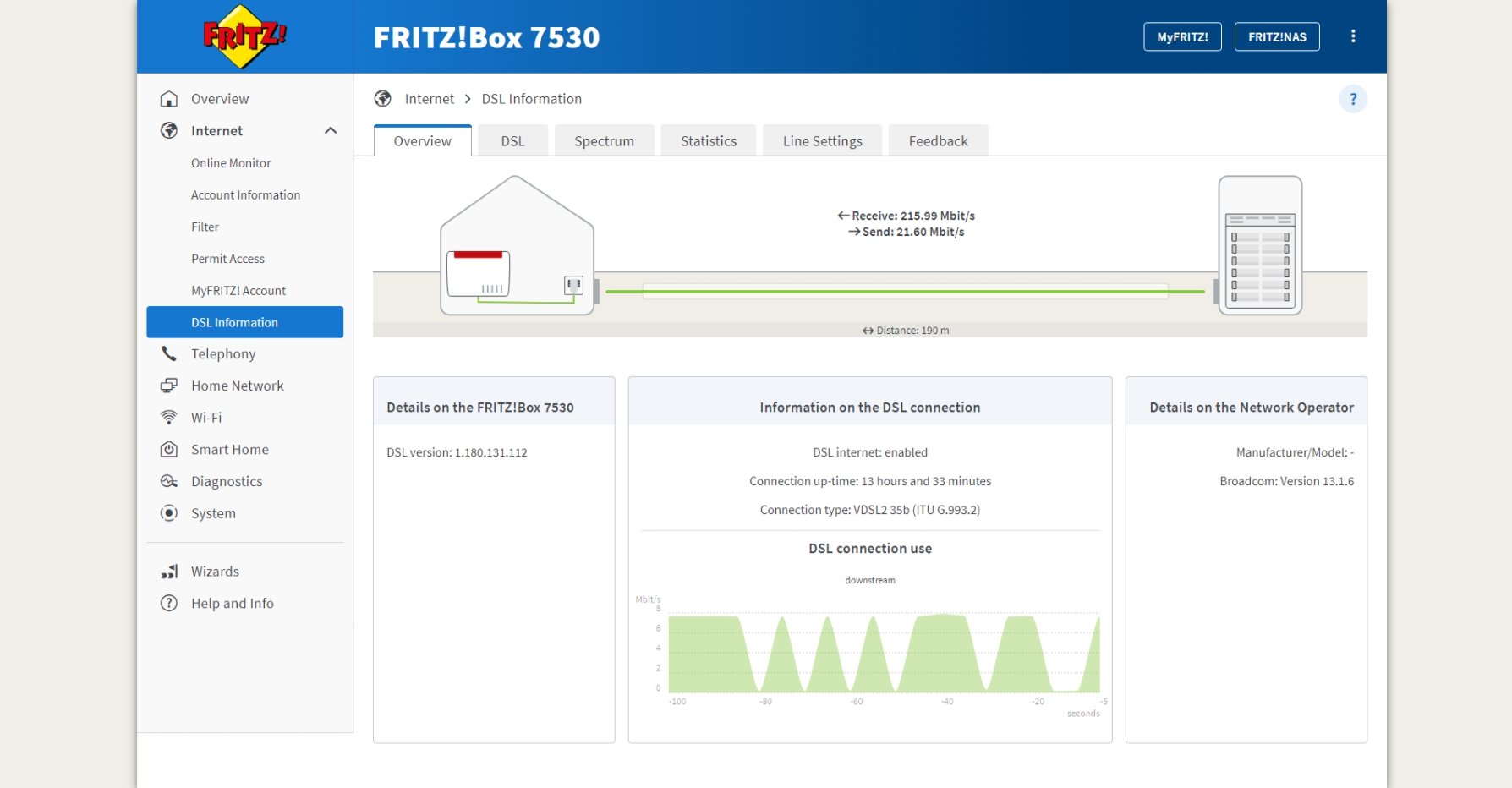1512x788 pixels.
Task: Click the MyFRITZ! button
Action: coord(1182,36)
